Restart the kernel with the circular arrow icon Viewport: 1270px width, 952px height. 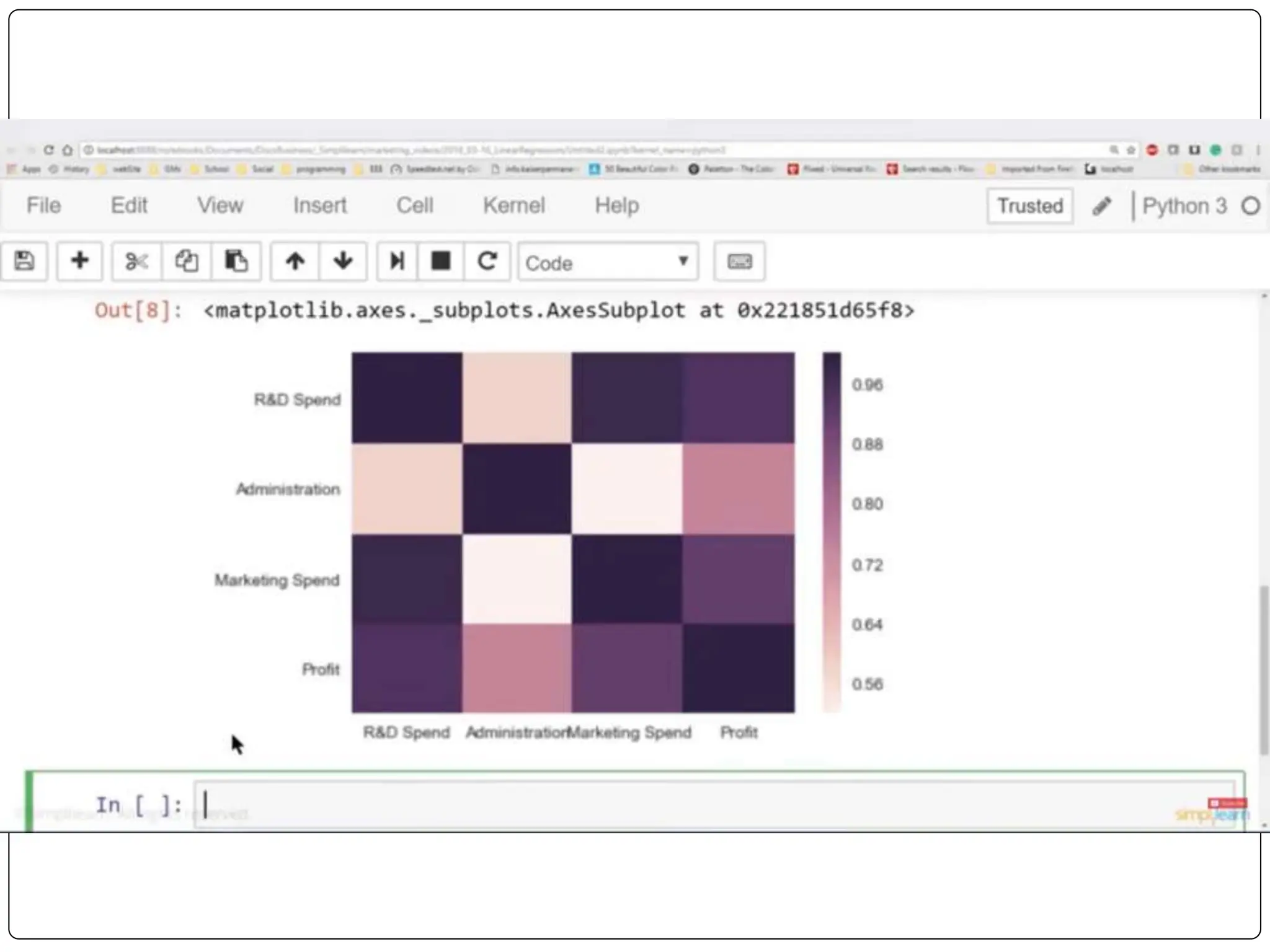click(487, 262)
